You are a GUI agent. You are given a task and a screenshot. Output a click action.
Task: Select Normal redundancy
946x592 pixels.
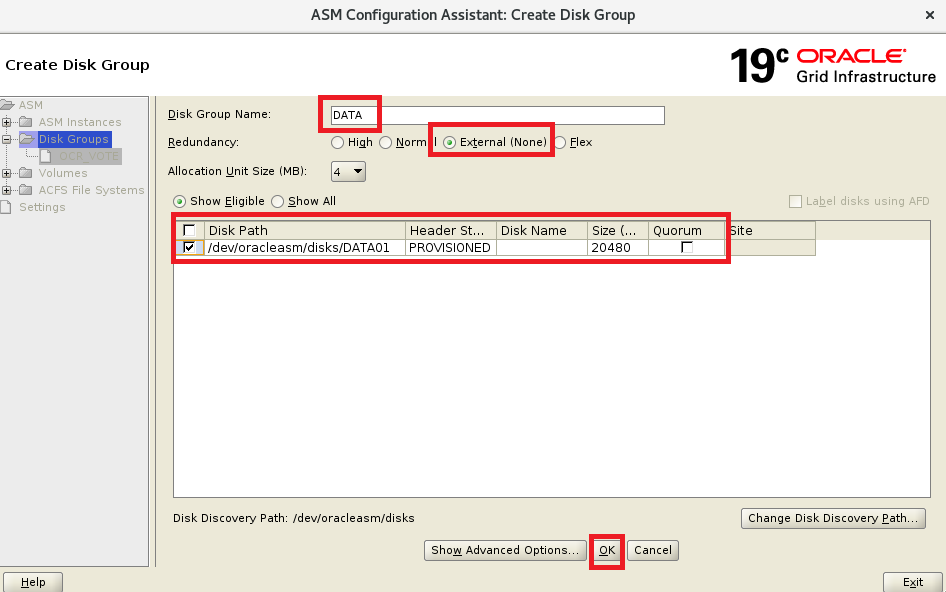click(x=386, y=142)
